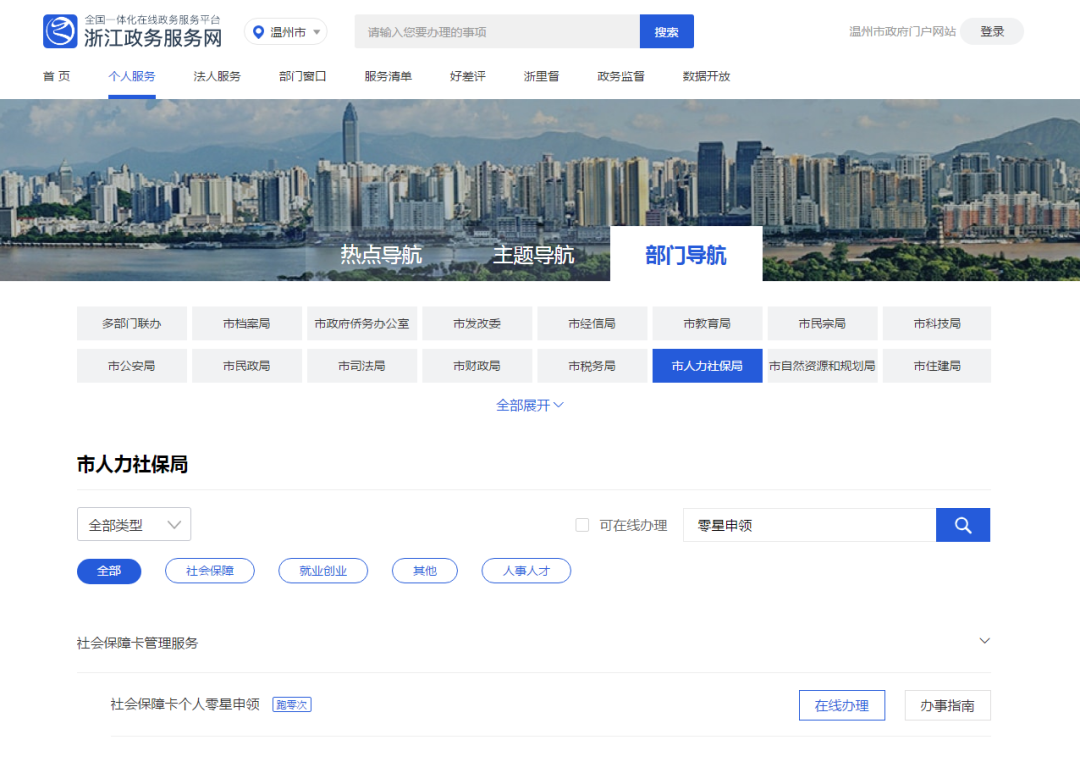Screen dimensions: 1080x762
Task: Open the 办事指南 guide button
Action: click(x=947, y=705)
